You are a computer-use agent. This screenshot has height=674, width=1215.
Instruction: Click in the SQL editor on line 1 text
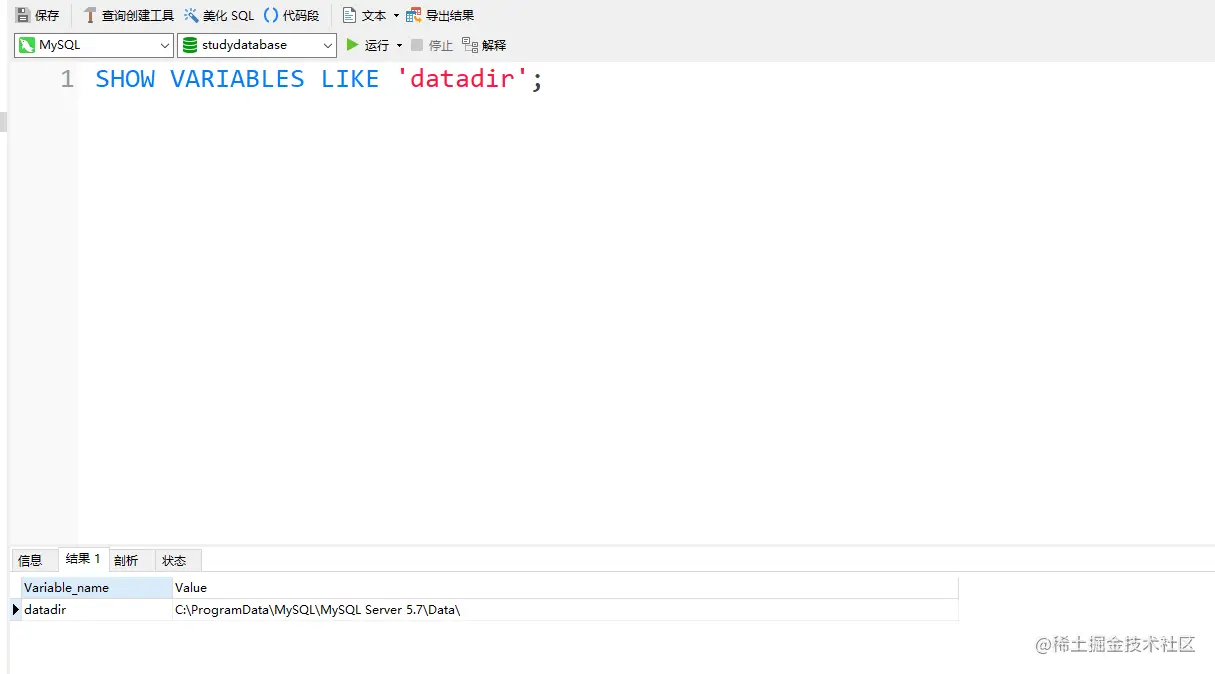[319, 79]
